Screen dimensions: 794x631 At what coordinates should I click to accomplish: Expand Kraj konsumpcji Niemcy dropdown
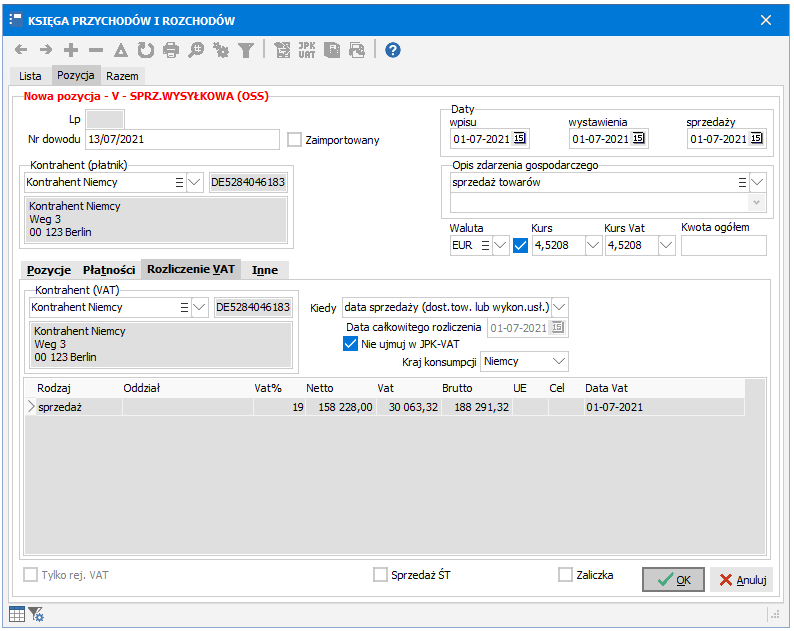(559, 362)
